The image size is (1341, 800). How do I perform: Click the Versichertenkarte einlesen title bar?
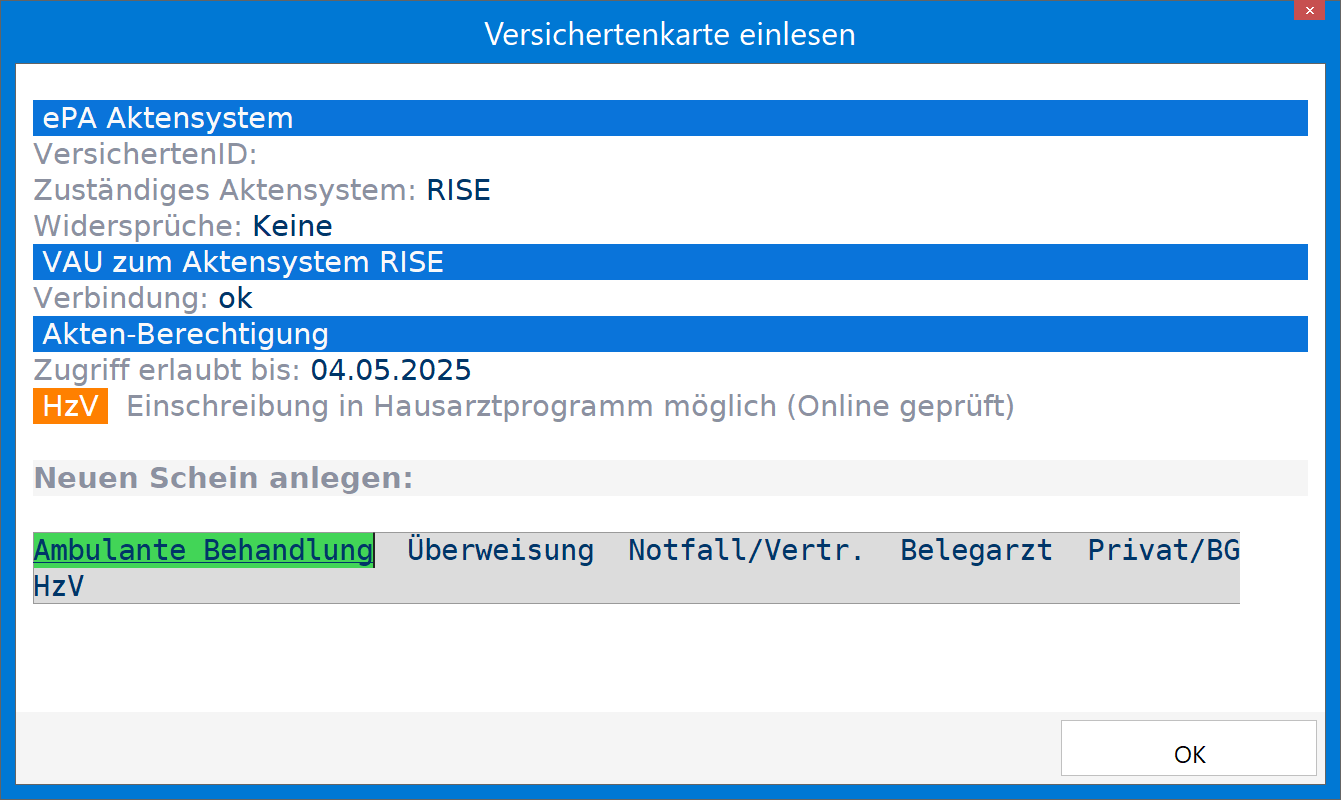(x=670, y=34)
